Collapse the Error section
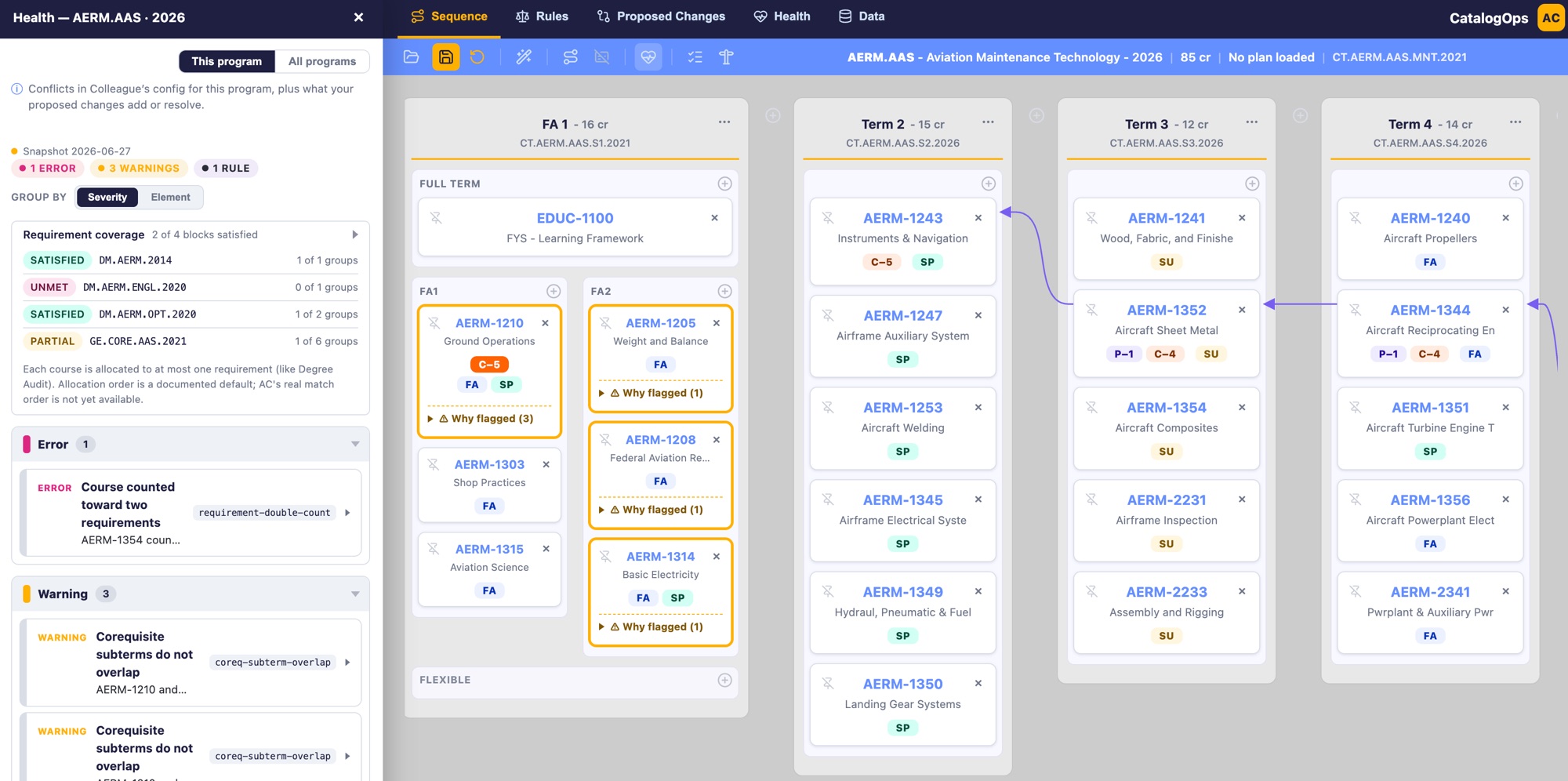 pos(355,444)
